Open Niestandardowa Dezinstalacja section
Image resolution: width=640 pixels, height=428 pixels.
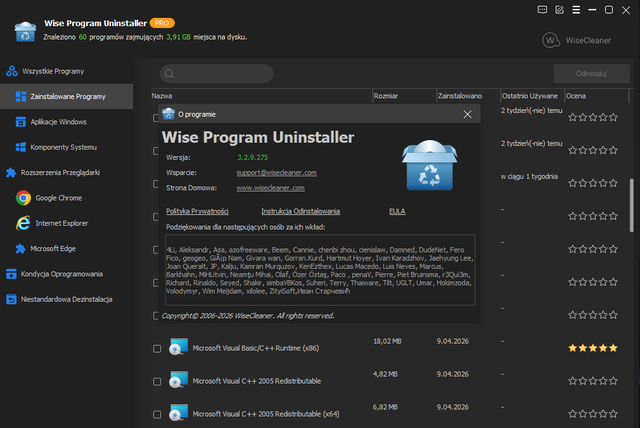pos(66,299)
